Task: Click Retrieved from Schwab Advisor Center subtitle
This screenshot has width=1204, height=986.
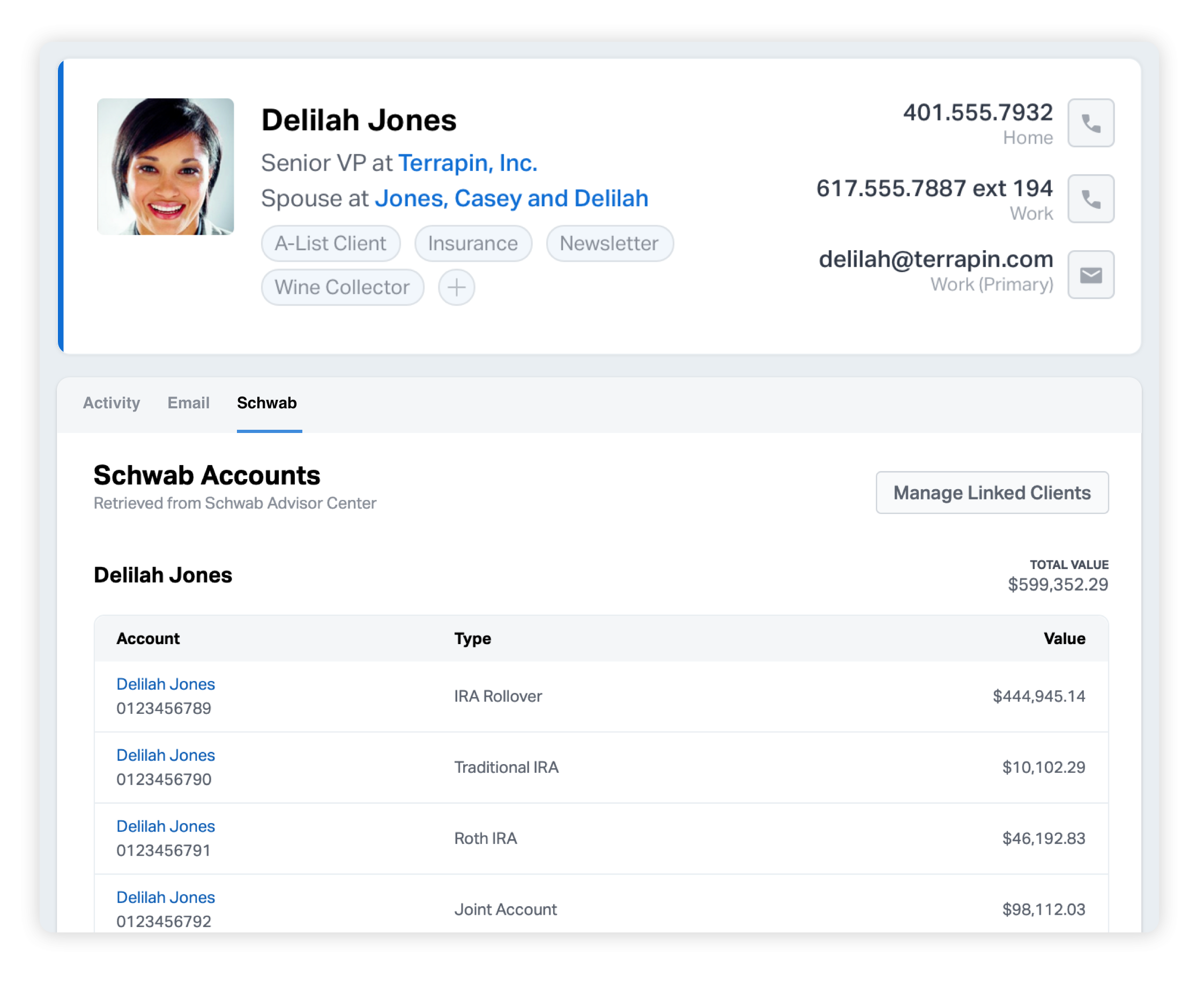Action: [235, 503]
